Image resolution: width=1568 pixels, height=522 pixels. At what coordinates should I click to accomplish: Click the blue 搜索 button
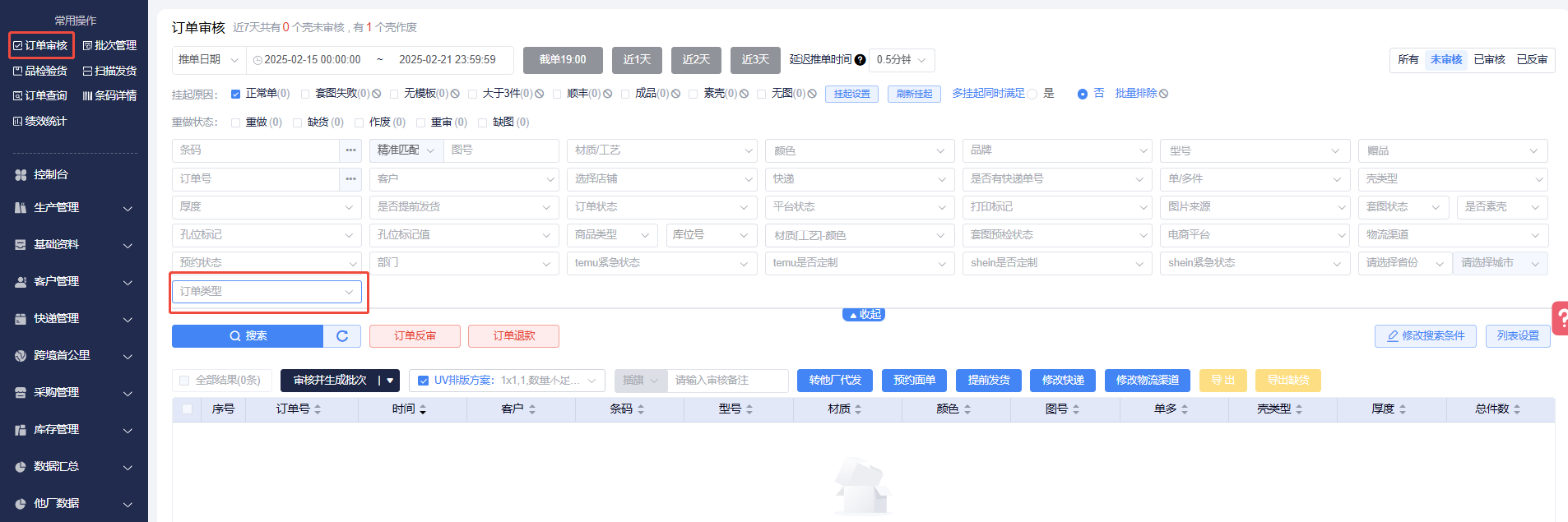click(x=248, y=336)
